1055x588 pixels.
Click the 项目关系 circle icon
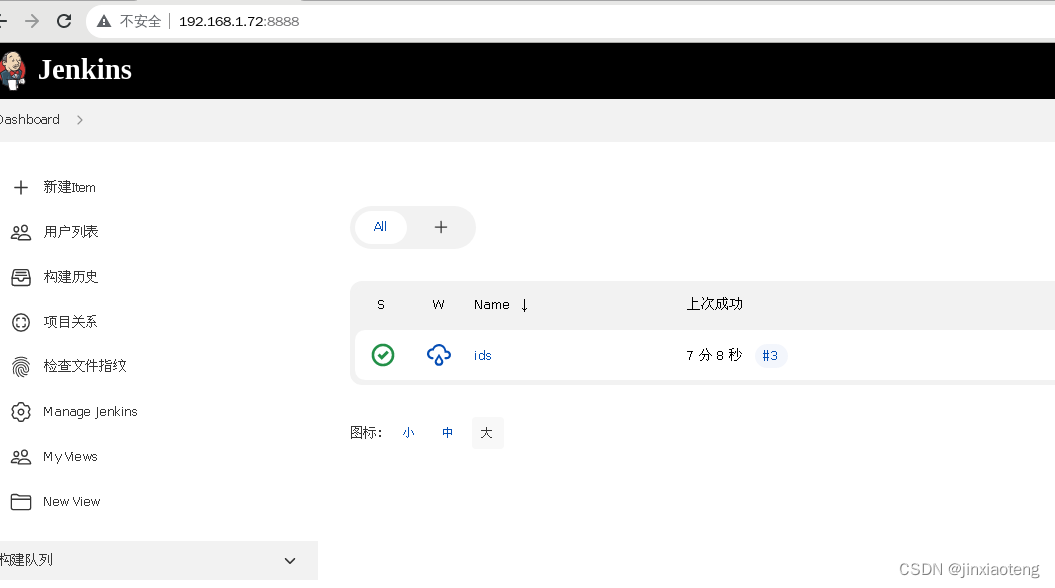point(21,322)
